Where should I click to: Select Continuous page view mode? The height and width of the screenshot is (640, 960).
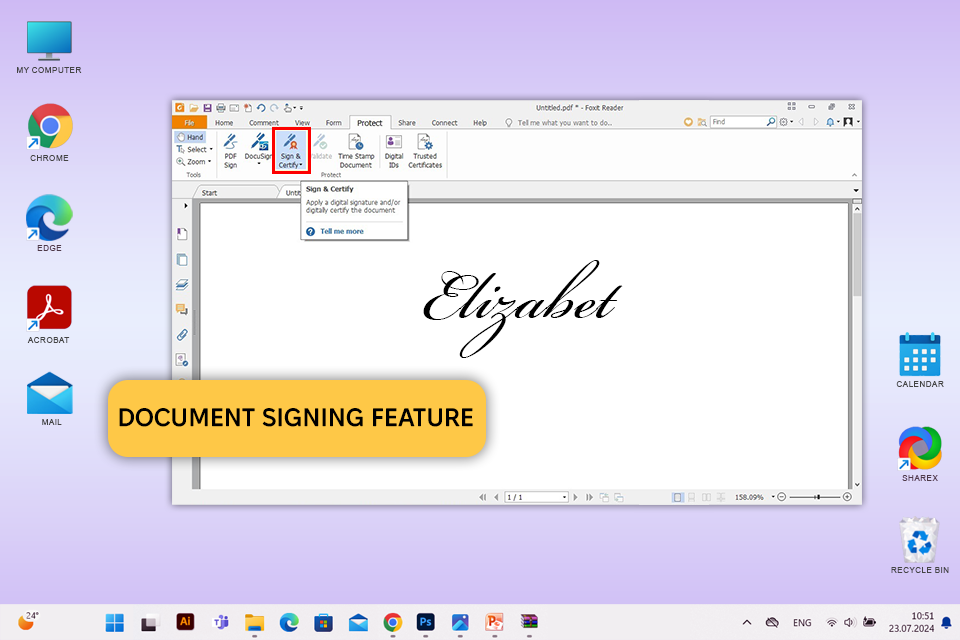coord(691,497)
